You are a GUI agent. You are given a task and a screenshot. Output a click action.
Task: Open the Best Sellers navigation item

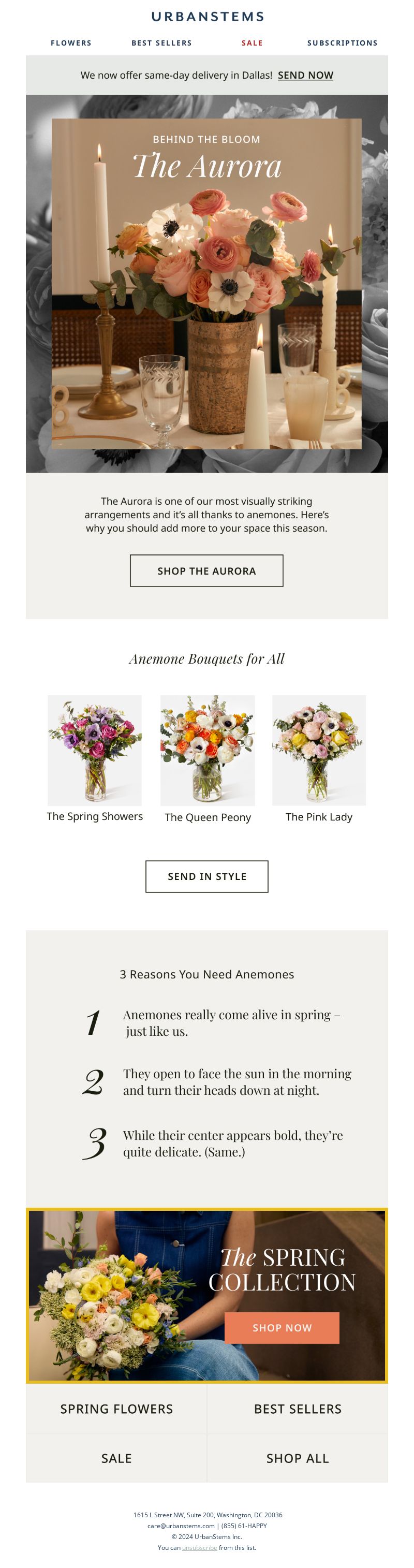[161, 42]
